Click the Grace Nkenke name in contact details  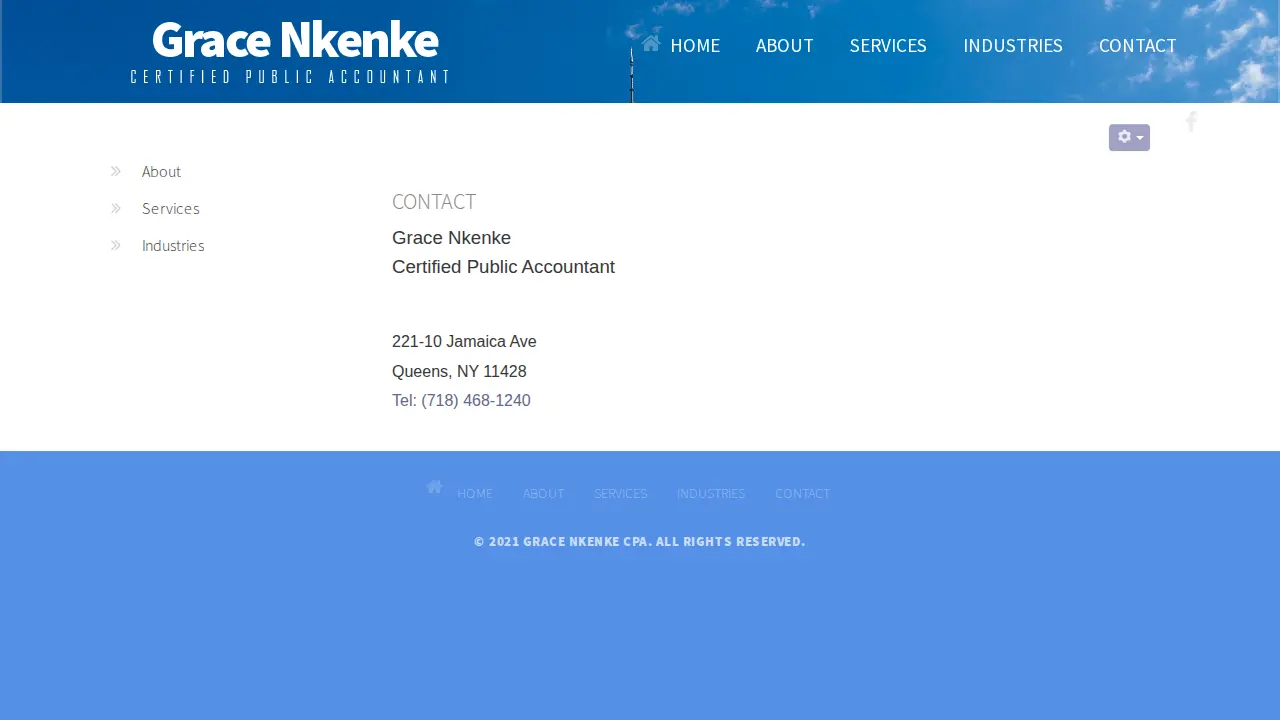click(451, 238)
